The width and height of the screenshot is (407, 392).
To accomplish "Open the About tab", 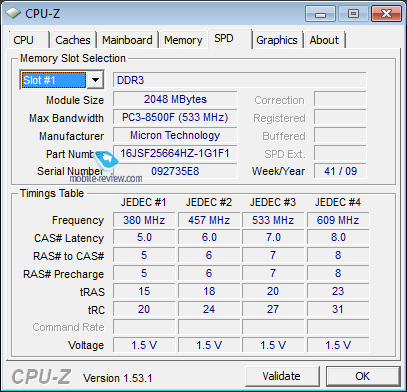I will (324, 40).
